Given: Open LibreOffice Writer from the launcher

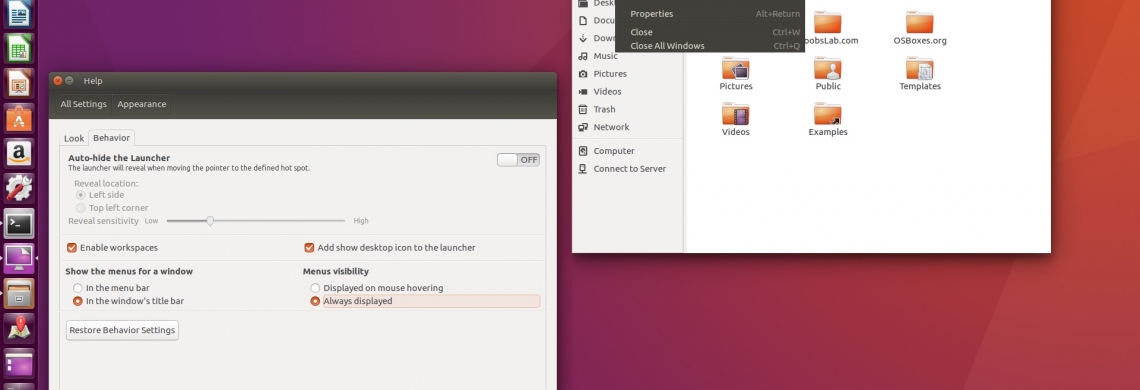Looking at the screenshot, I should coord(19,14).
